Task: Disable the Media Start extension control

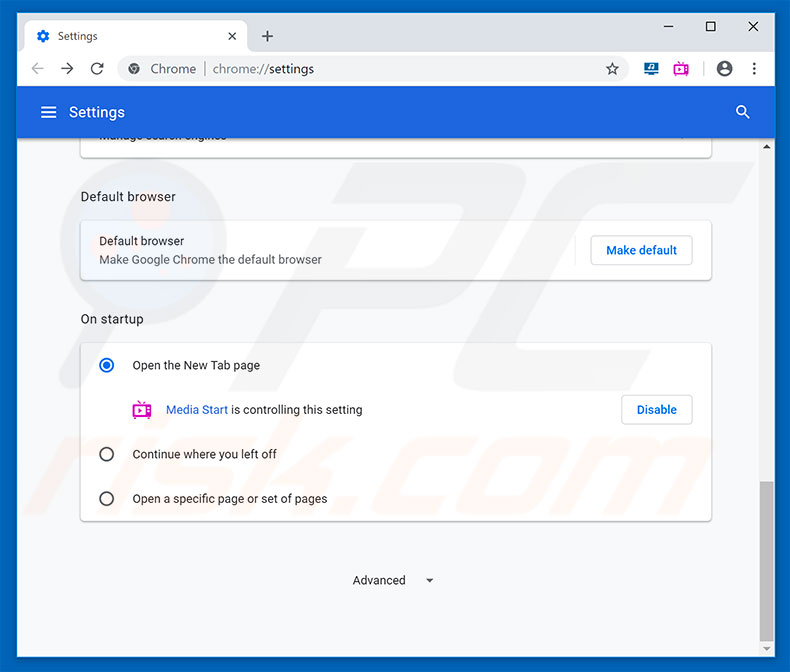Action: [656, 410]
